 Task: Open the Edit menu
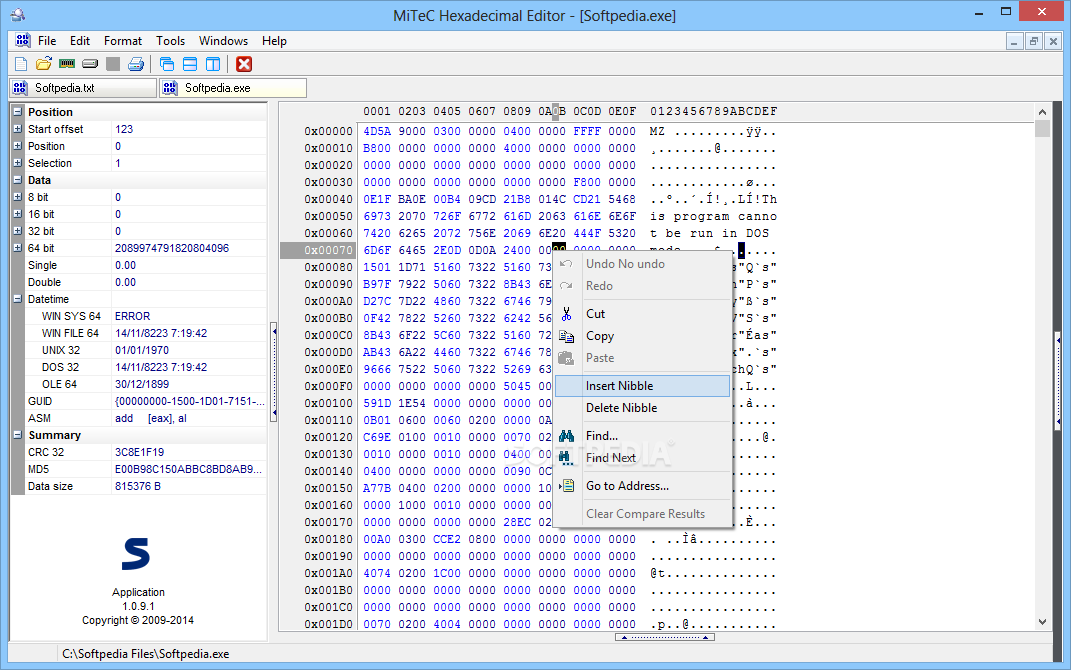(x=80, y=41)
